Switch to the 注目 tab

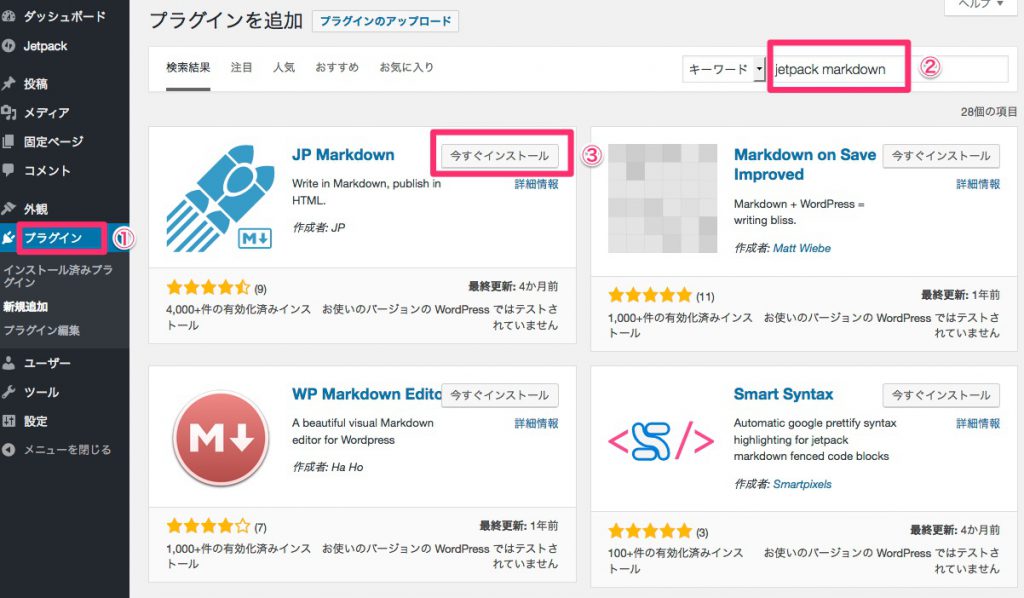tap(241, 67)
